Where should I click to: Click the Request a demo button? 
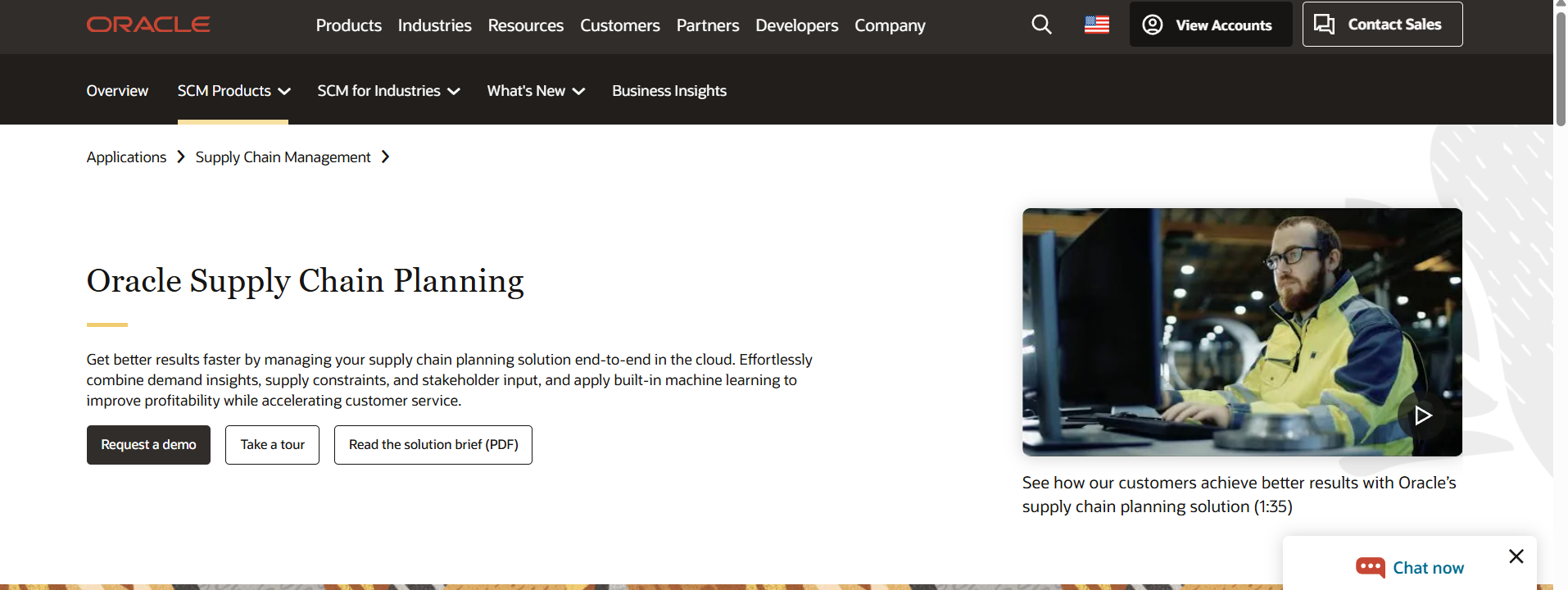(148, 445)
